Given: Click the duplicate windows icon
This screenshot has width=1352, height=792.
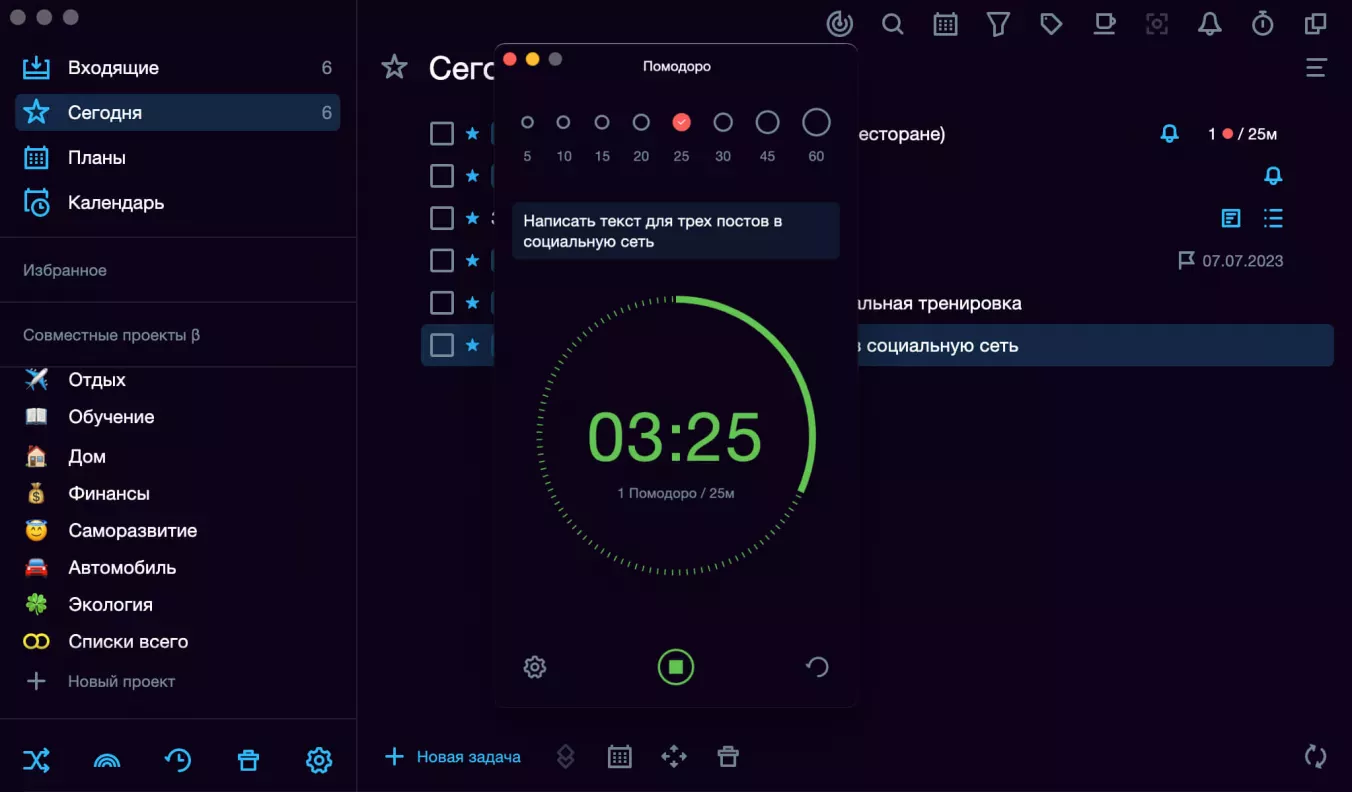Looking at the screenshot, I should pyautogui.click(x=1316, y=23).
